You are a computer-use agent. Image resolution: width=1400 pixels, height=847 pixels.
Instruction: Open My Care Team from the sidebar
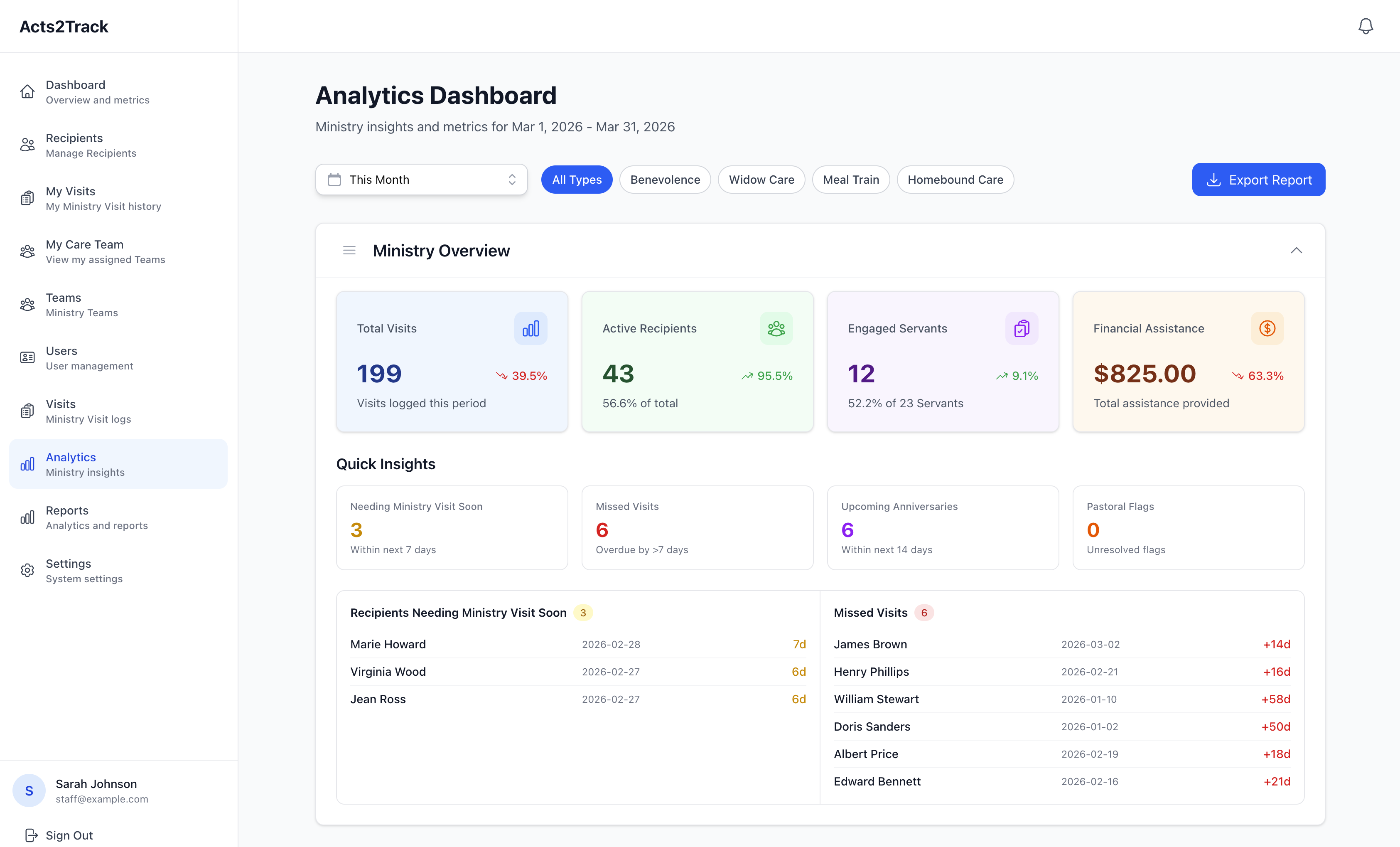[28, 251]
